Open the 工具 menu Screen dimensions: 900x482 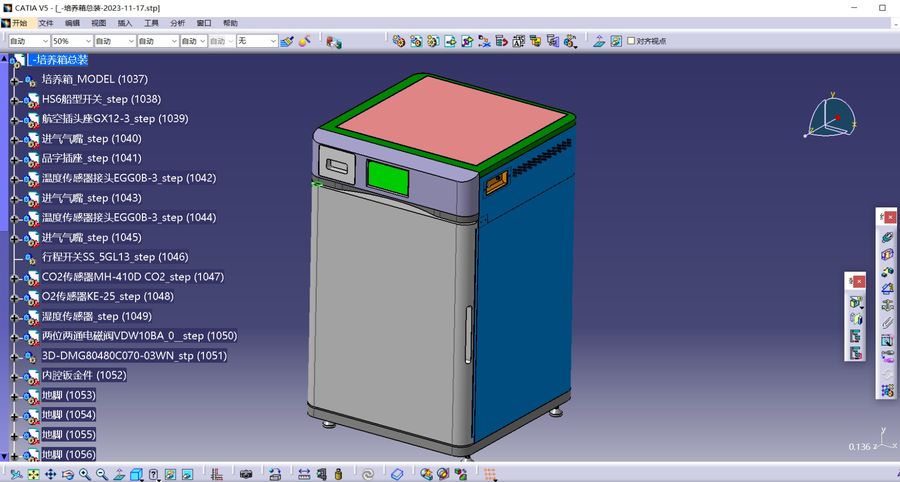coord(152,23)
